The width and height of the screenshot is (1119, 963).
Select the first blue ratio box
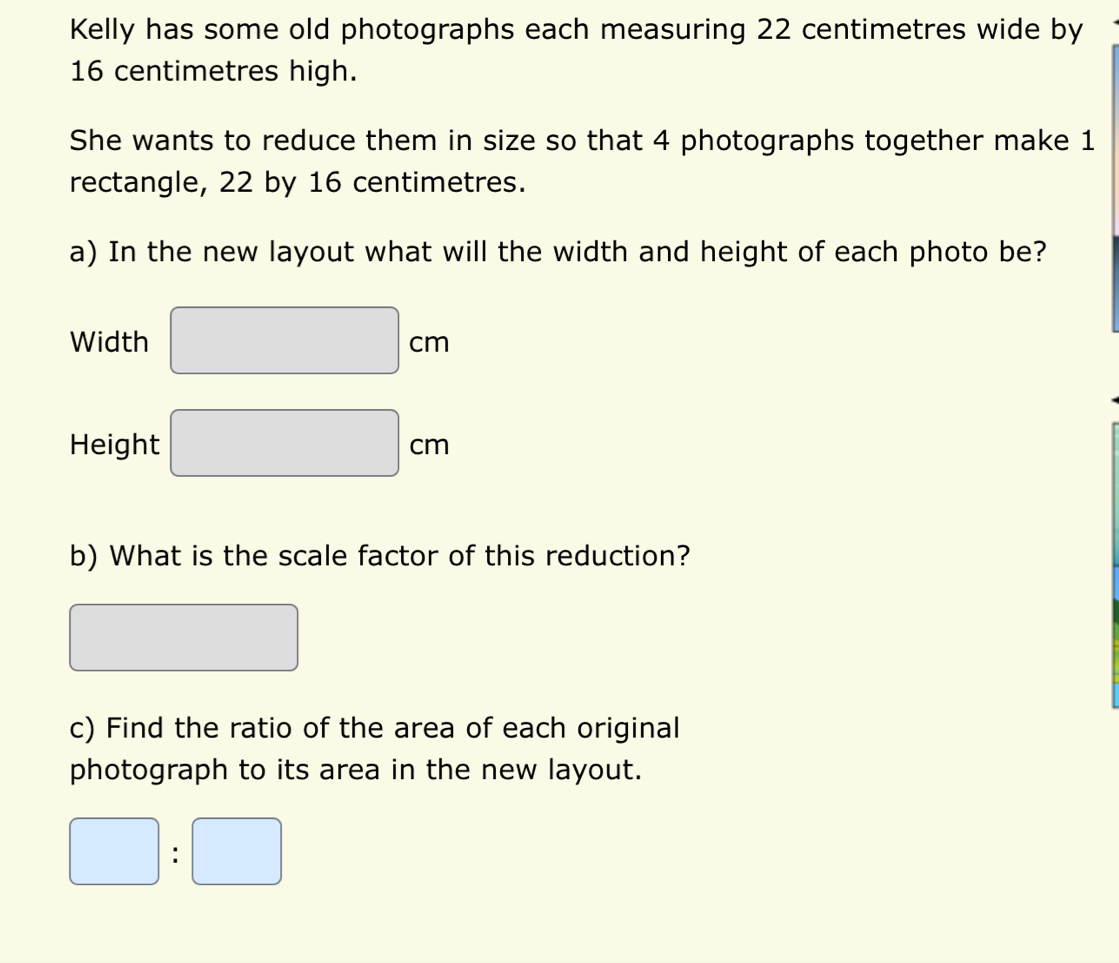114,851
